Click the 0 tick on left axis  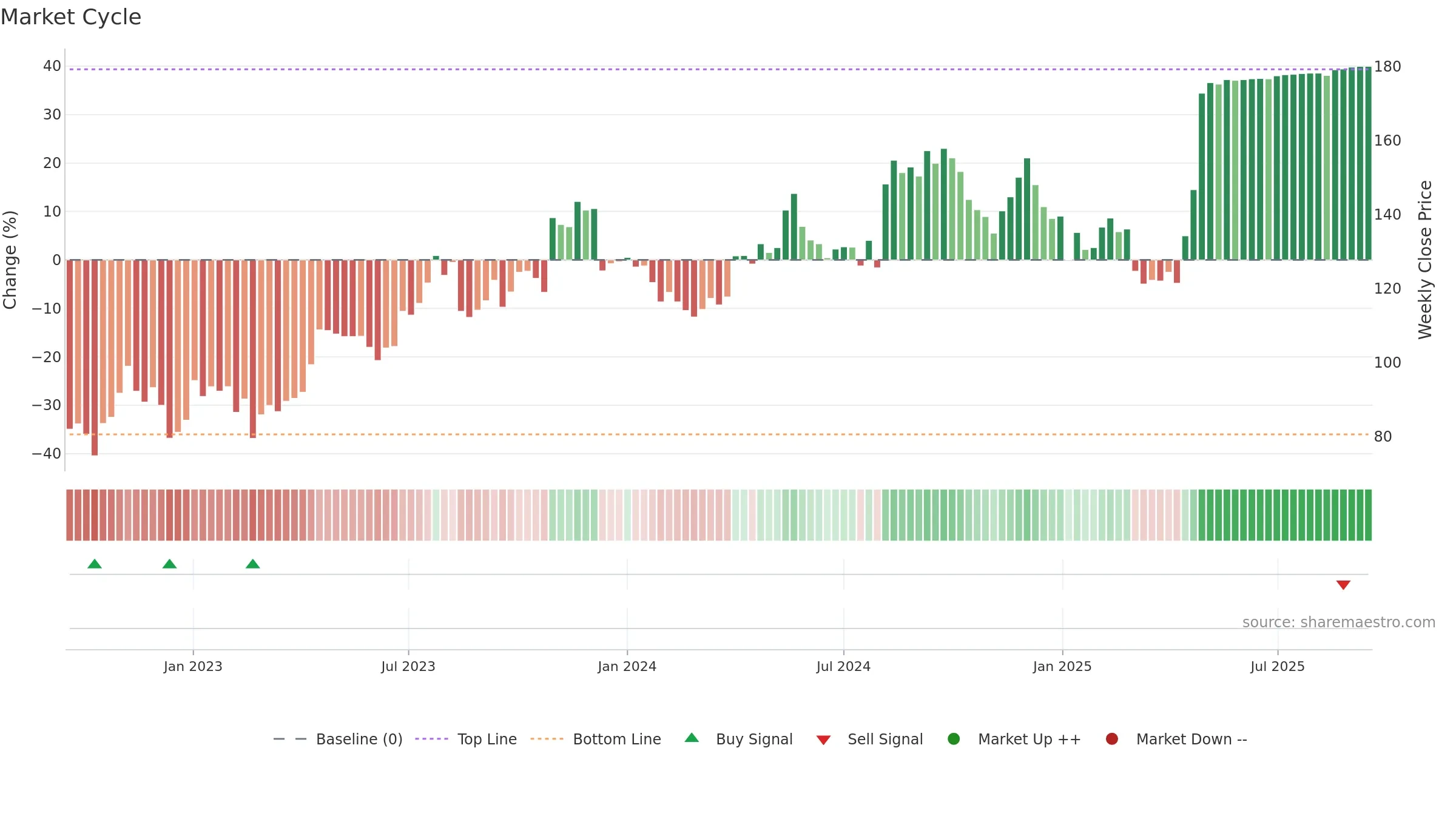(x=57, y=260)
